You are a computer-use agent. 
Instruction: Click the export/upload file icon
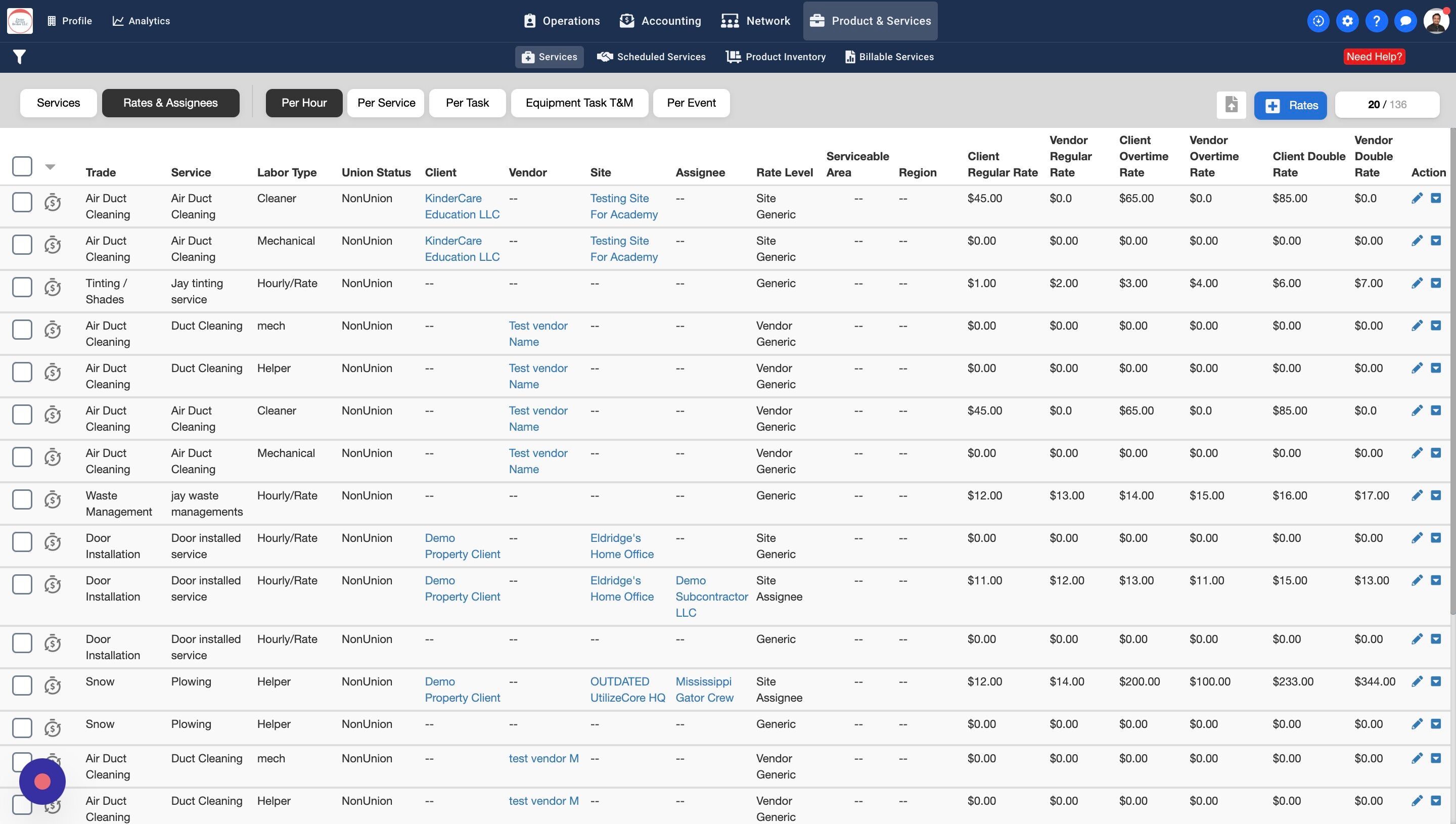tap(1232, 105)
